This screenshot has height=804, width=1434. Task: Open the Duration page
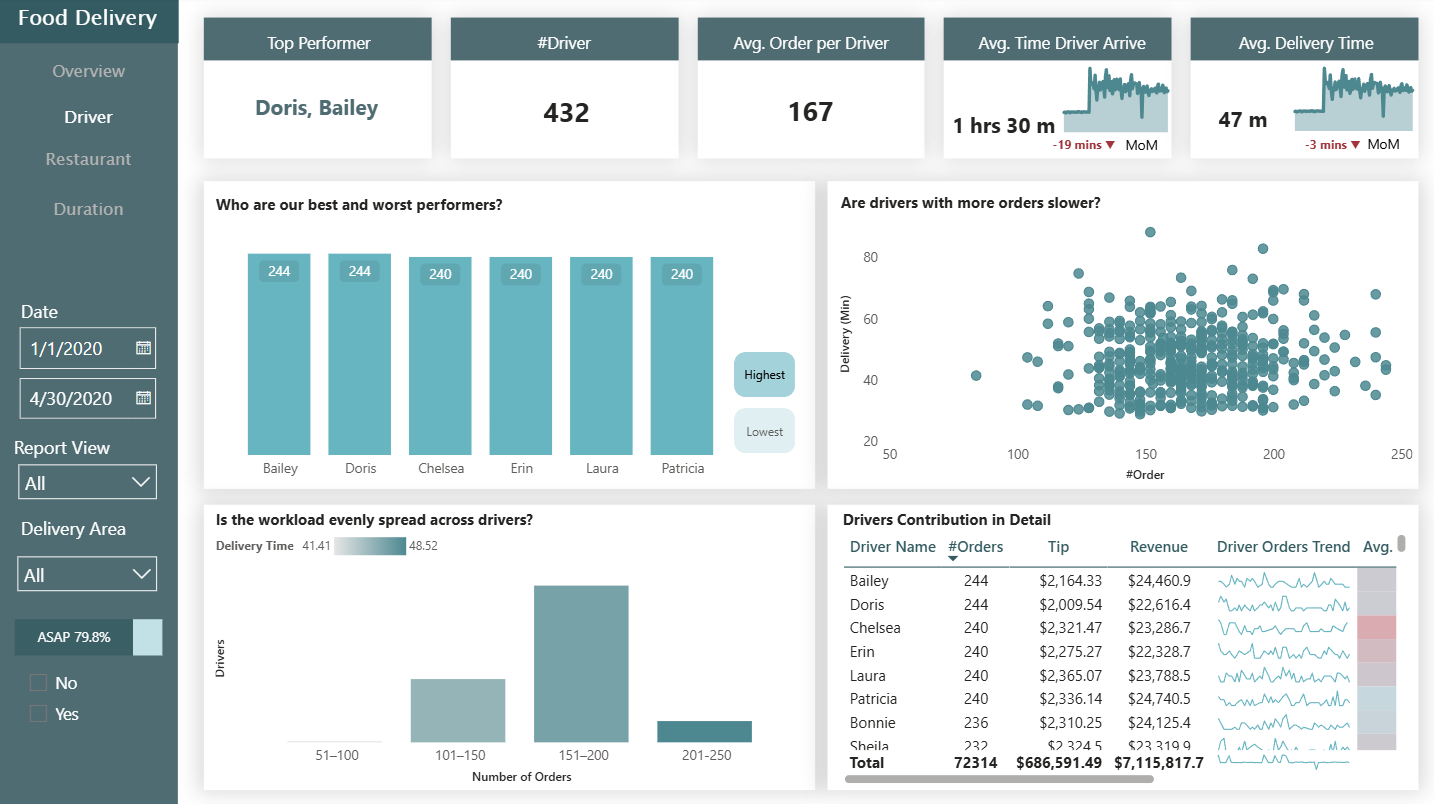[89, 209]
